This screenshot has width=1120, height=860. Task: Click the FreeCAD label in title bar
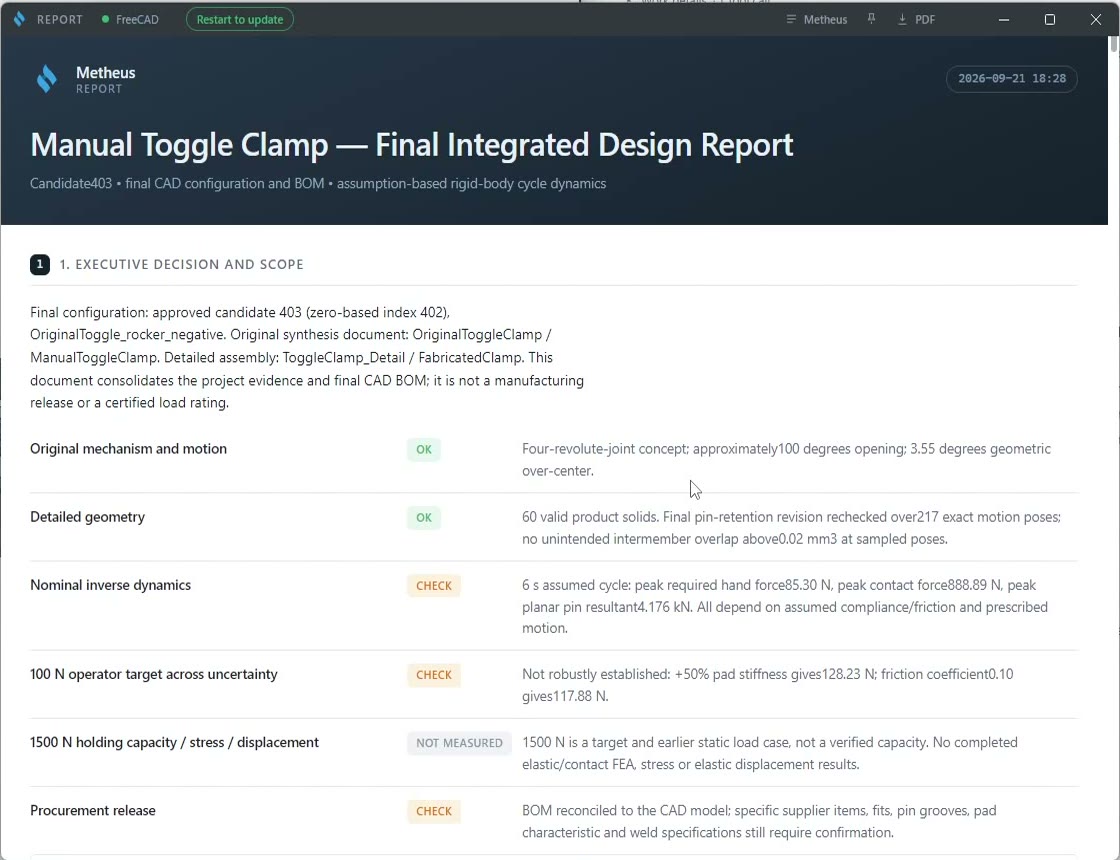tap(137, 19)
